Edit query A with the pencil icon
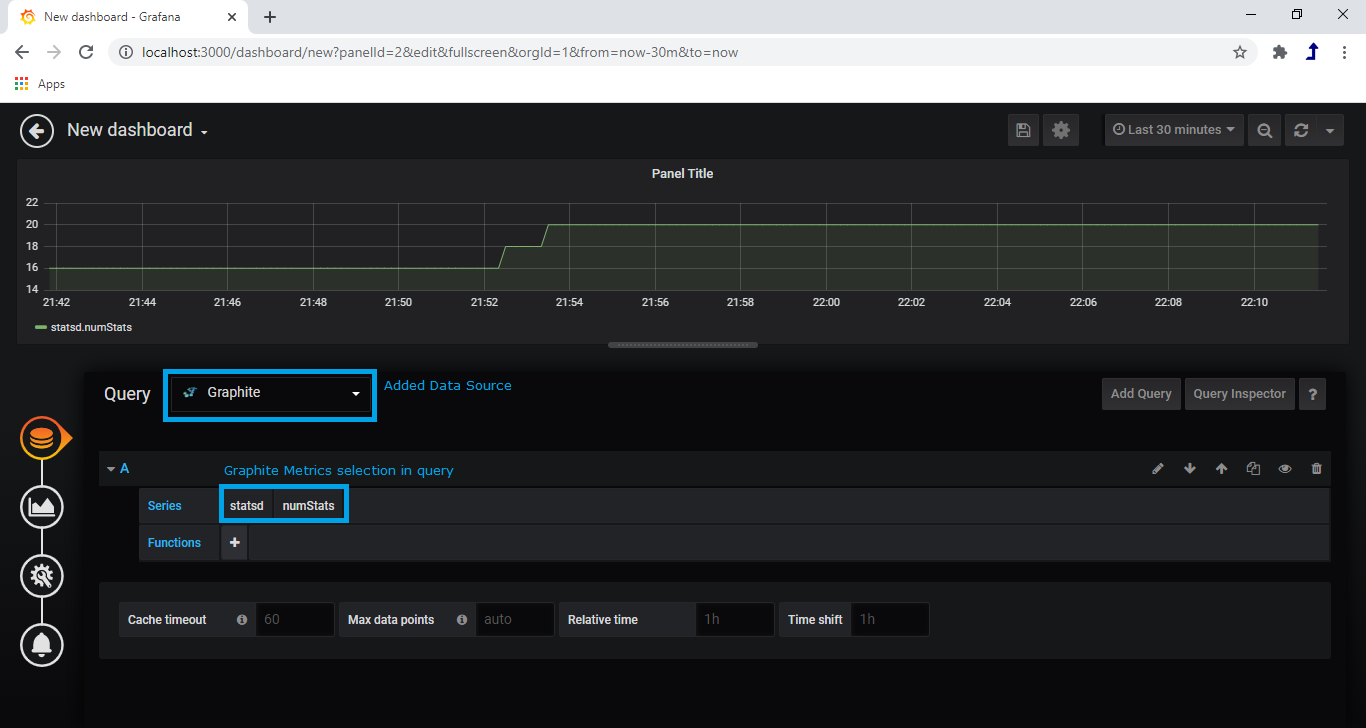 tap(1158, 468)
